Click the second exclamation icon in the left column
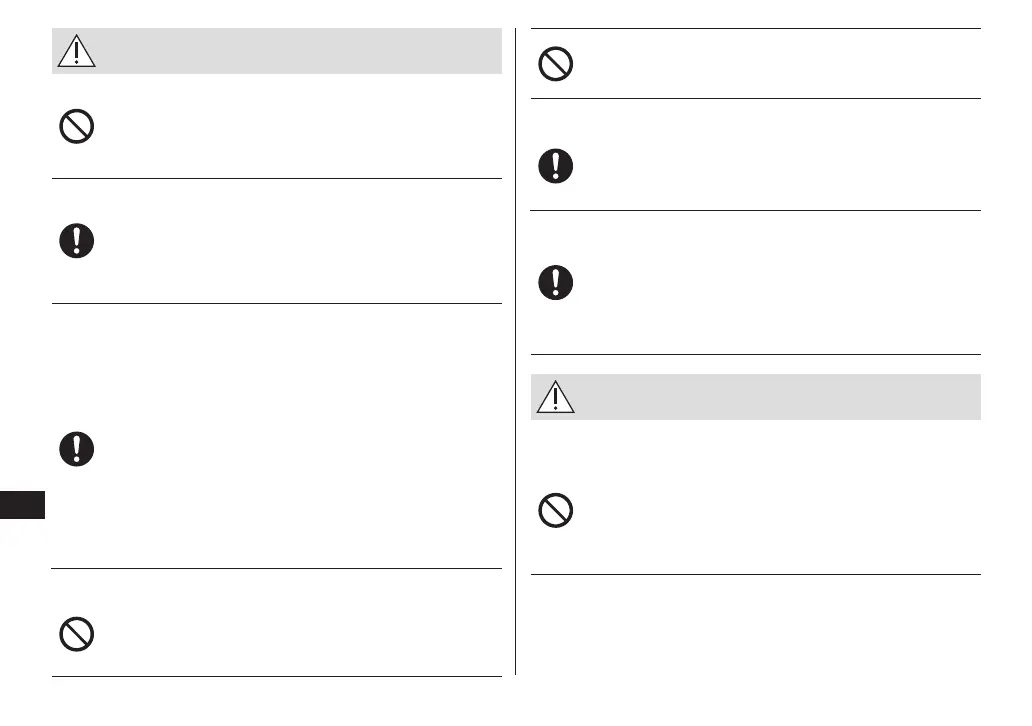Screen dimensions: 1032x726 coord(77,448)
